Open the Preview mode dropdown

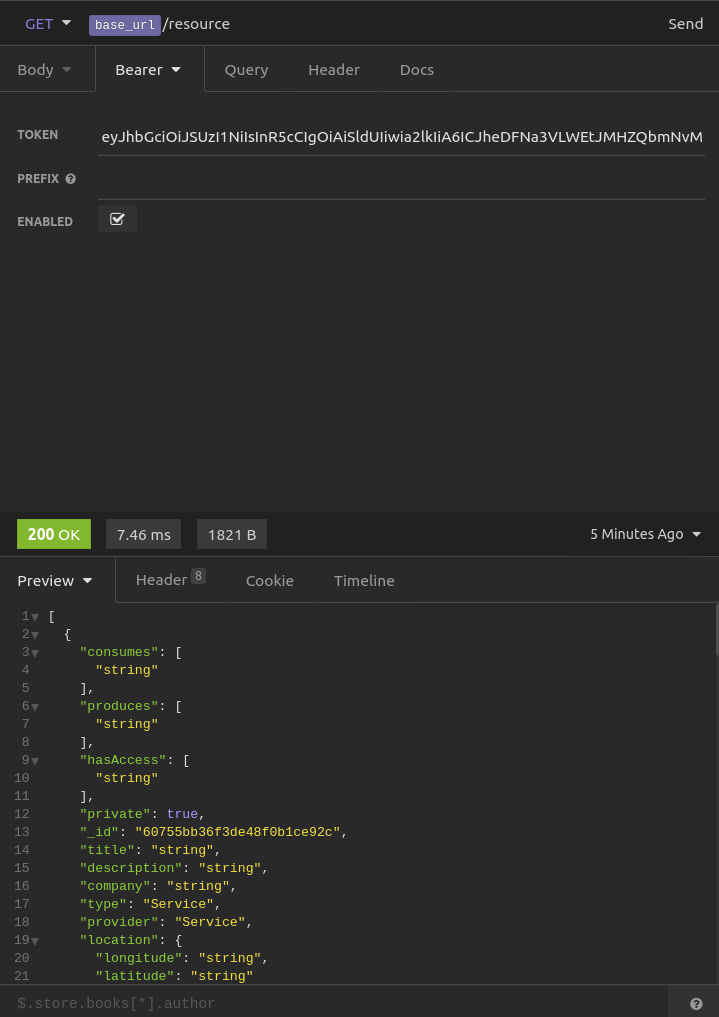click(55, 580)
